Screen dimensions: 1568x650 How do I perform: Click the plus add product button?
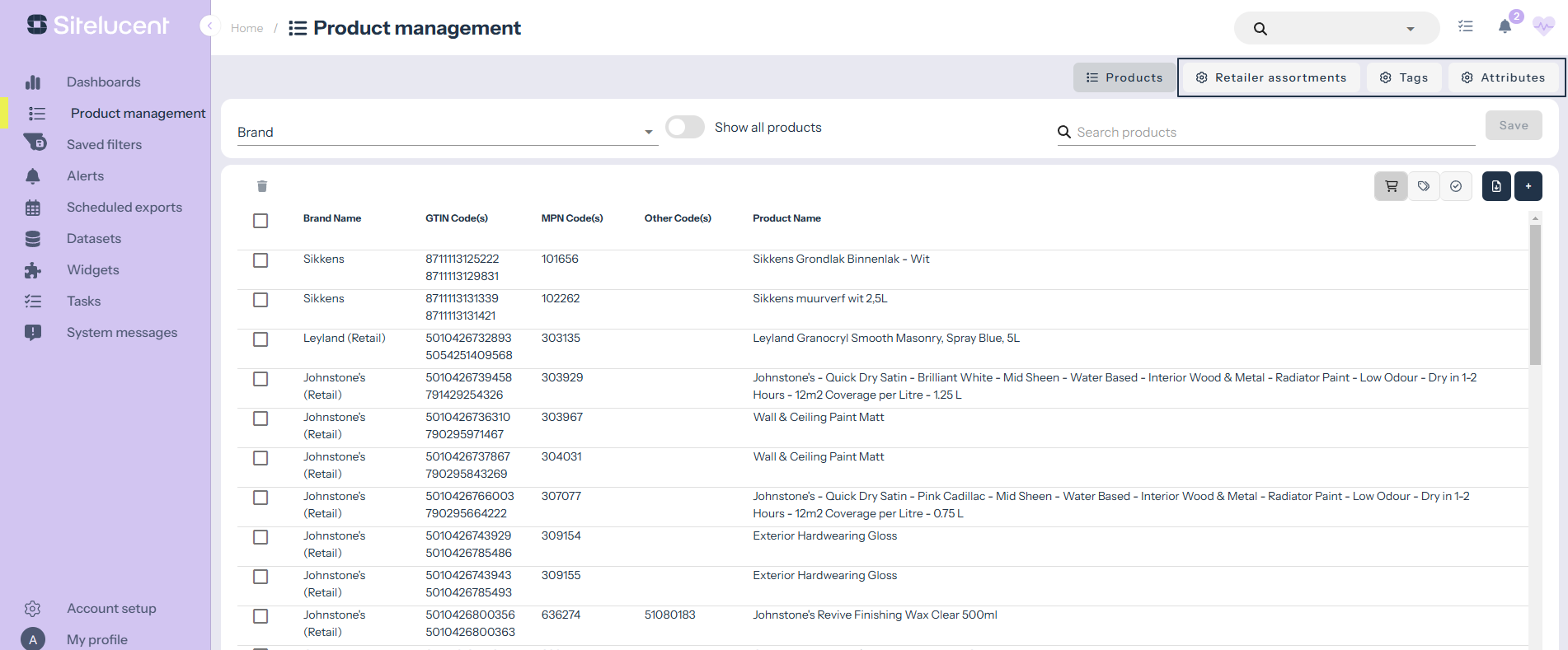[1528, 186]
